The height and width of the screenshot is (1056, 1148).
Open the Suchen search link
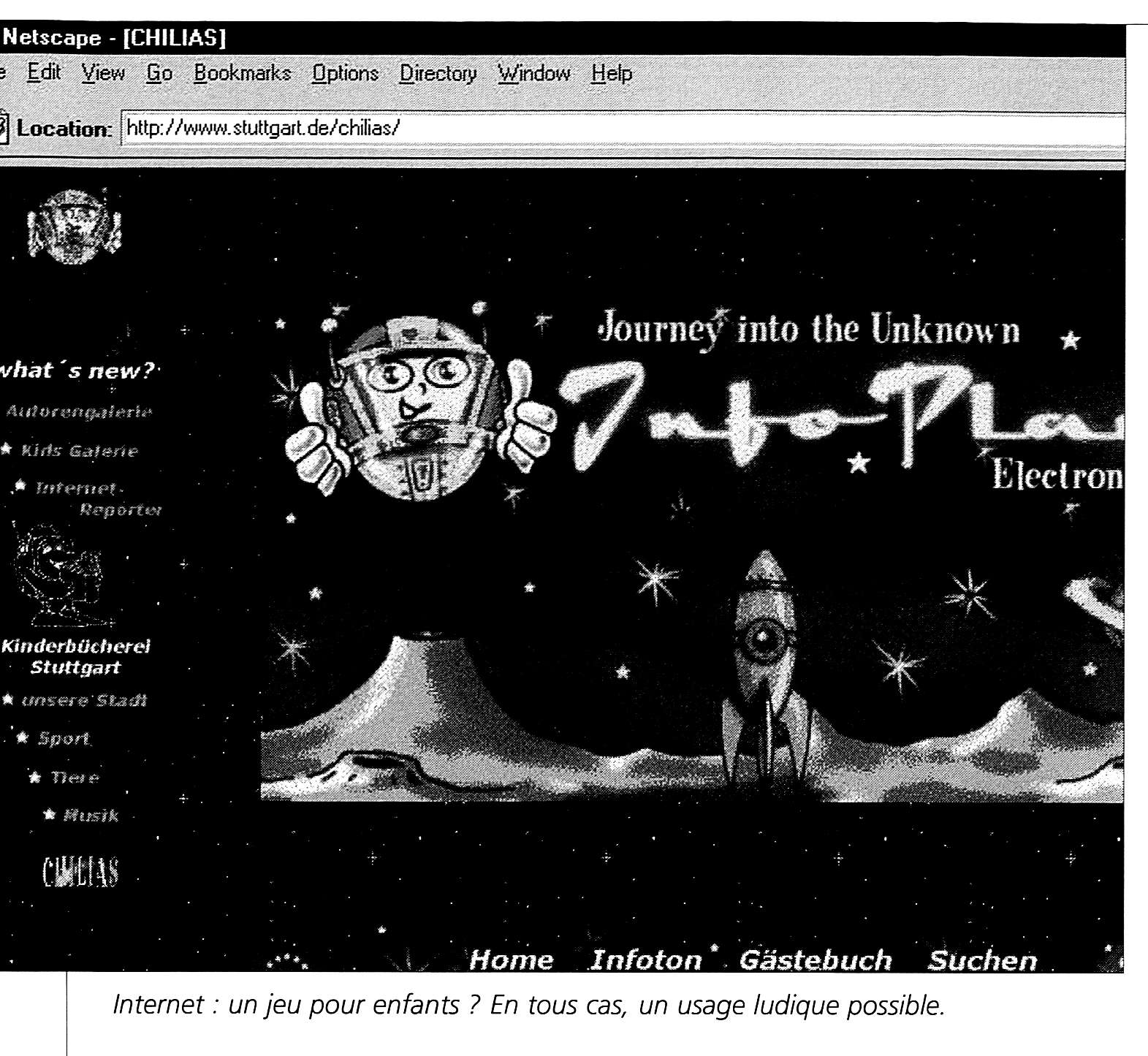[x=983, y=960]
